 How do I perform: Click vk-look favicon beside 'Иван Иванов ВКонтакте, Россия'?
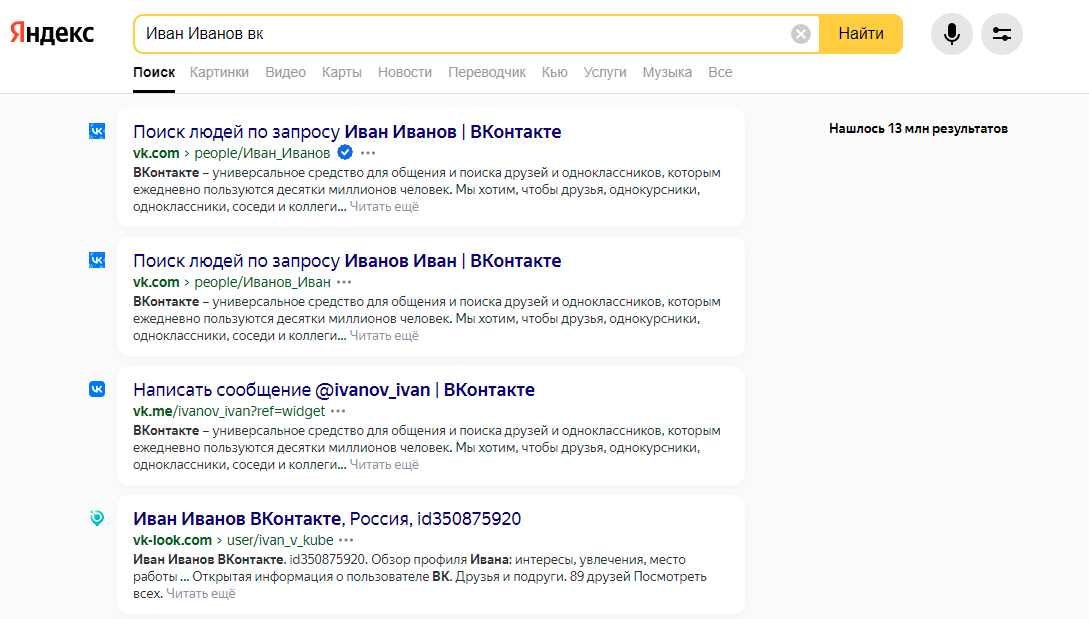pyautogui.click(x=97, y=518)
